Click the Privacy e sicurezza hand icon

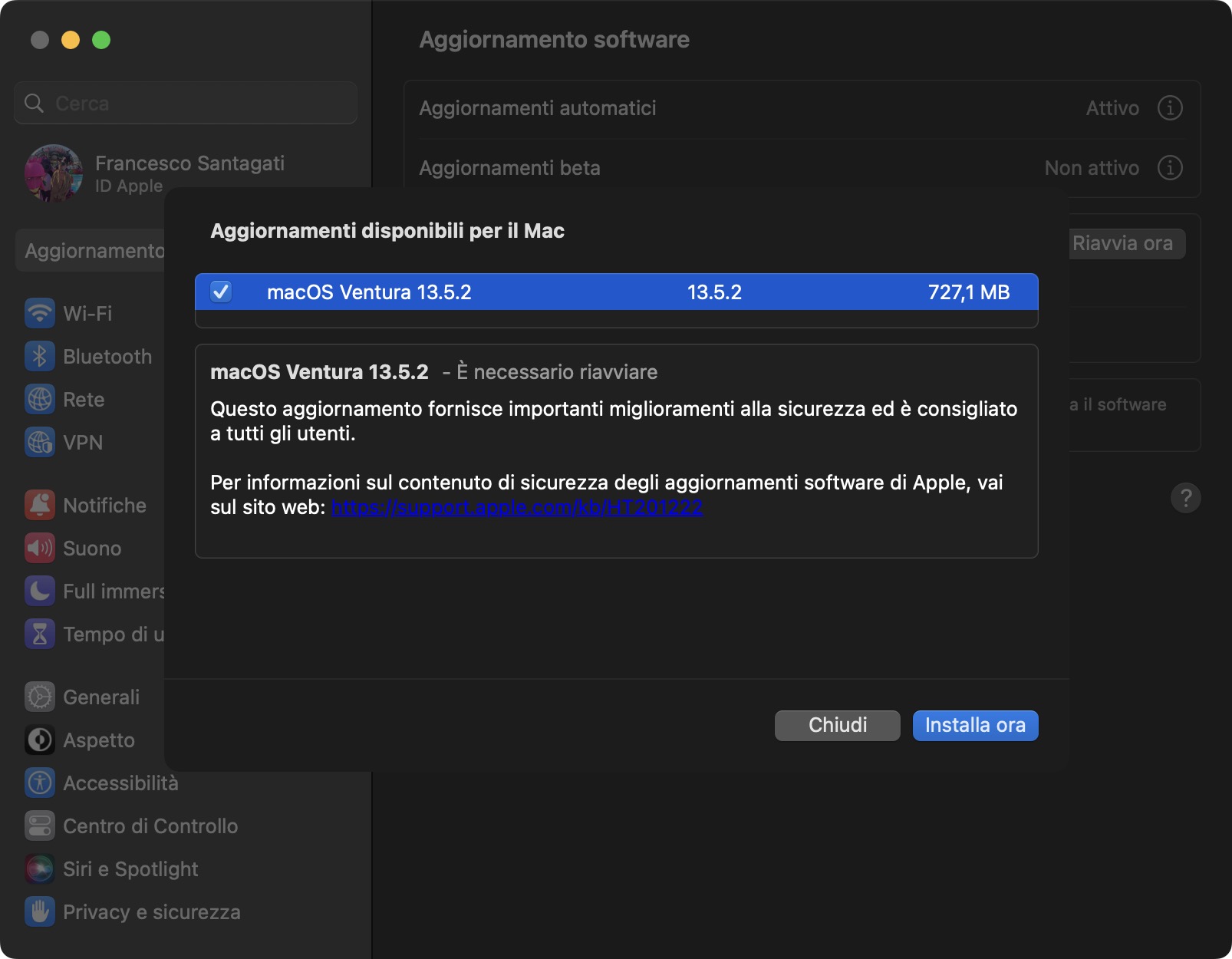tap(40, 911)
